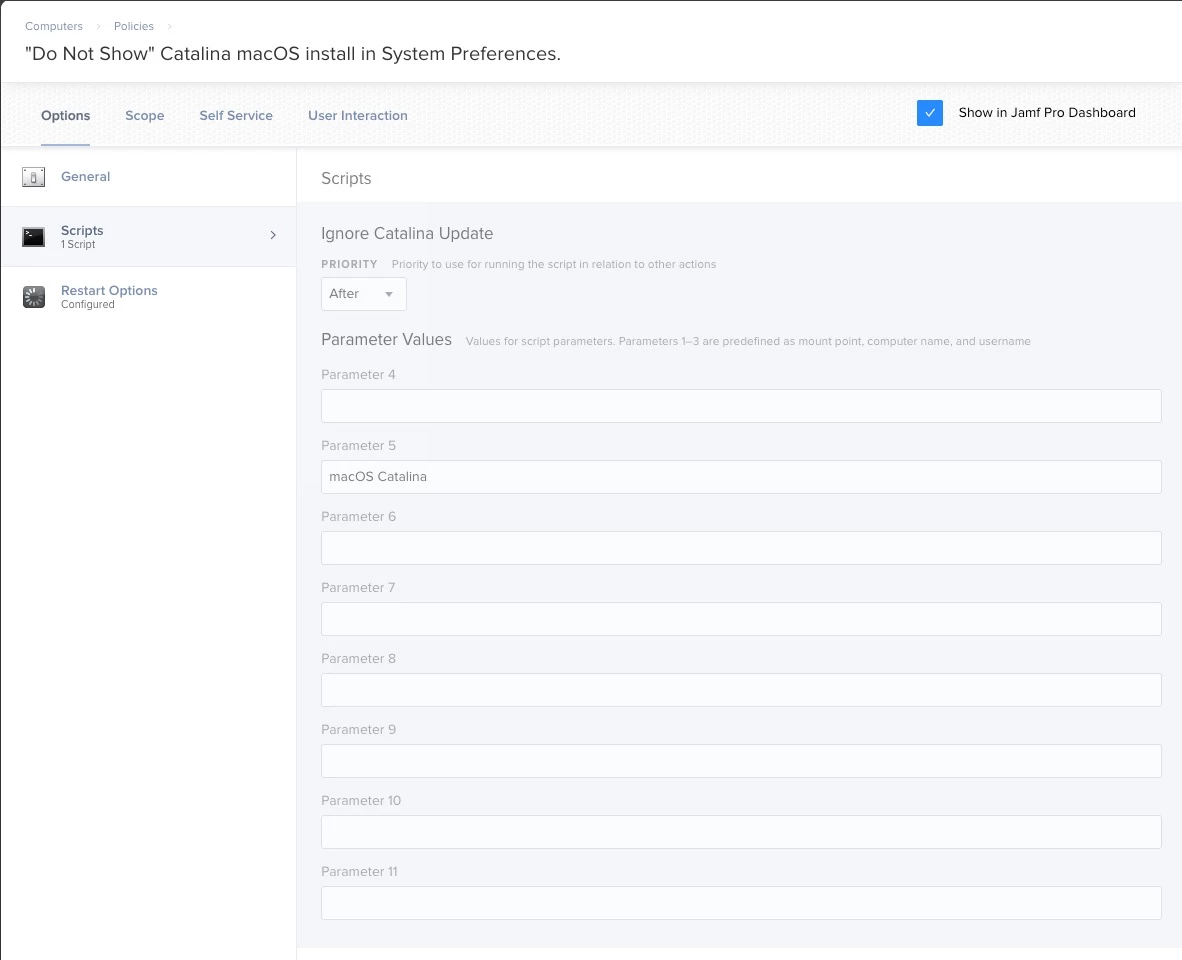Click the Show in Jamf Pro Dashboard label
Screen dimensions: 1182x960
(1047, 112)
